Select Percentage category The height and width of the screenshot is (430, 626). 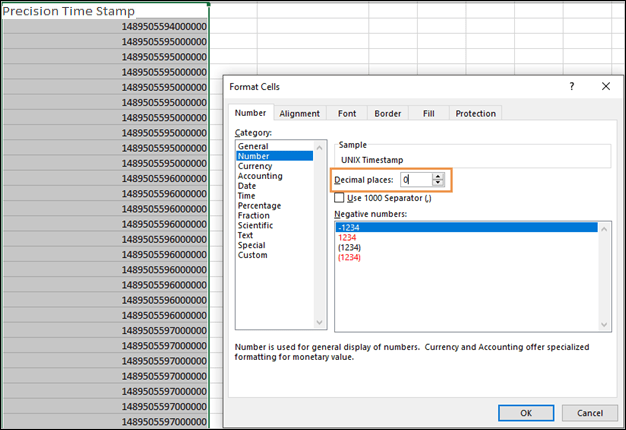point(275,205)
